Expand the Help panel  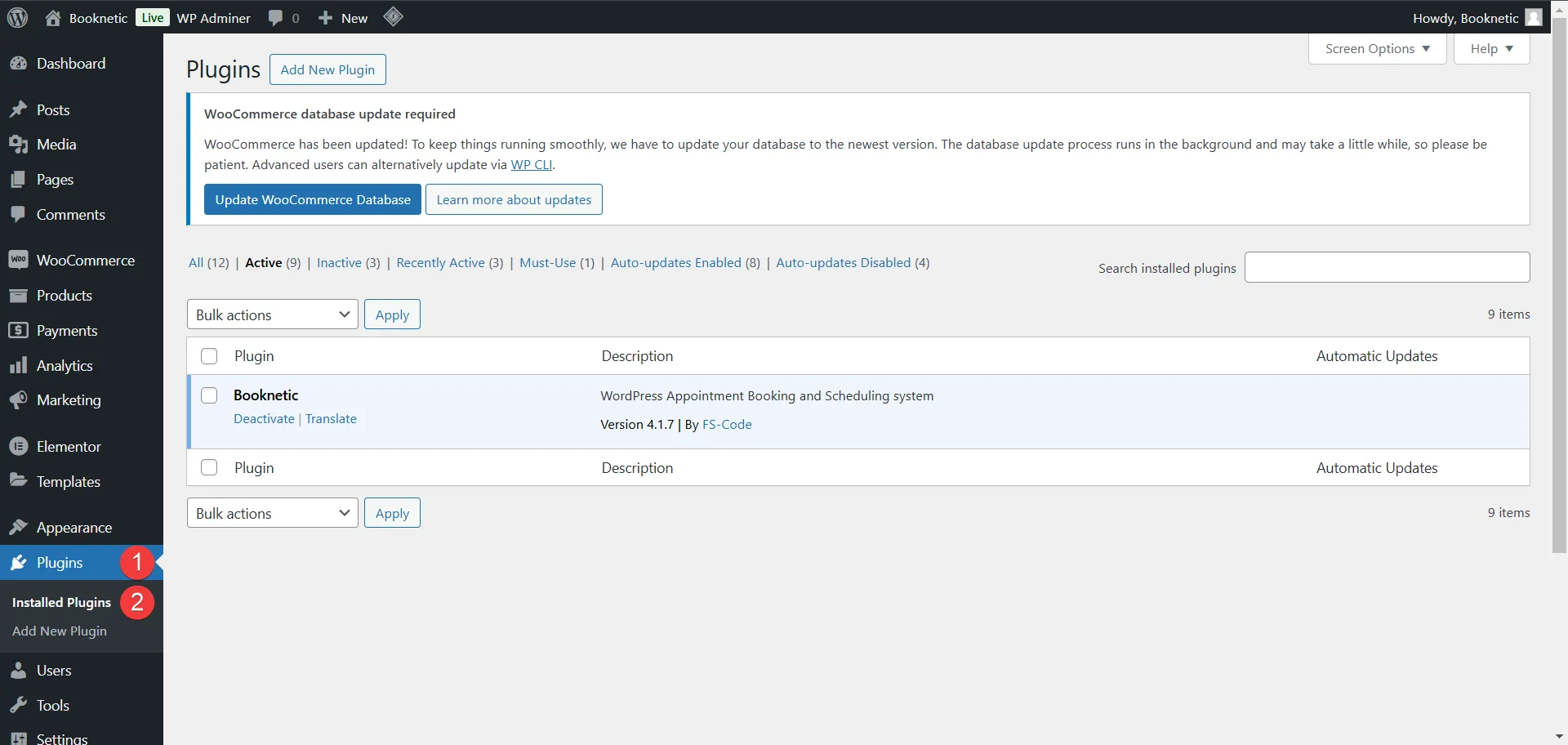(x=1492, y=49)
